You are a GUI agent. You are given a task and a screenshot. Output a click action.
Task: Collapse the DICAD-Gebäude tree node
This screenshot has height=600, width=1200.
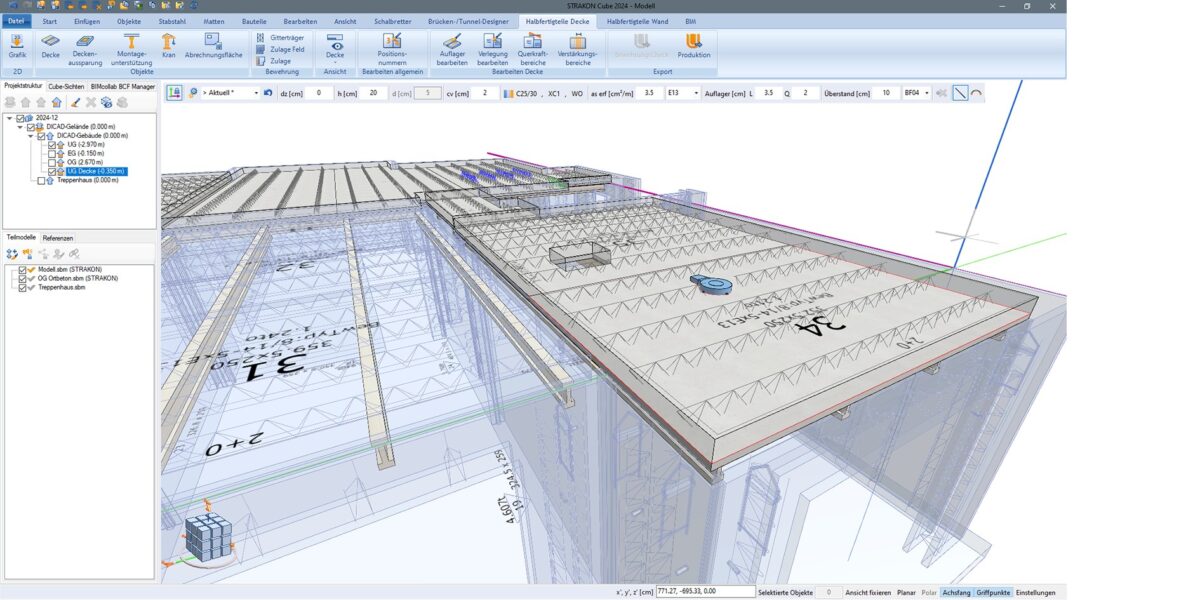click(x=31, y=136)
